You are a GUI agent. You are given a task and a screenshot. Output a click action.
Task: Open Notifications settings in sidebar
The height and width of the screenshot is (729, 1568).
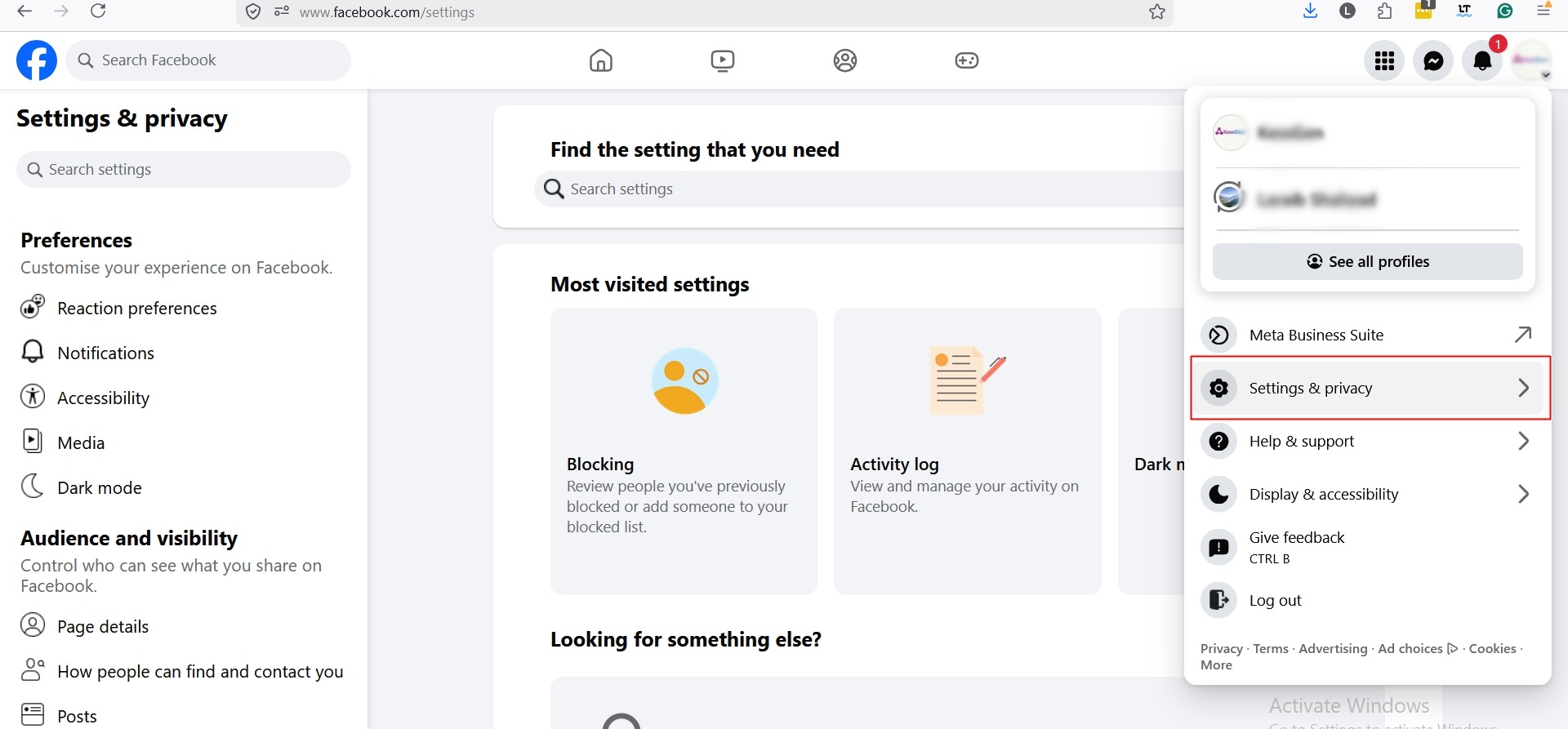(x=184, y=353)
